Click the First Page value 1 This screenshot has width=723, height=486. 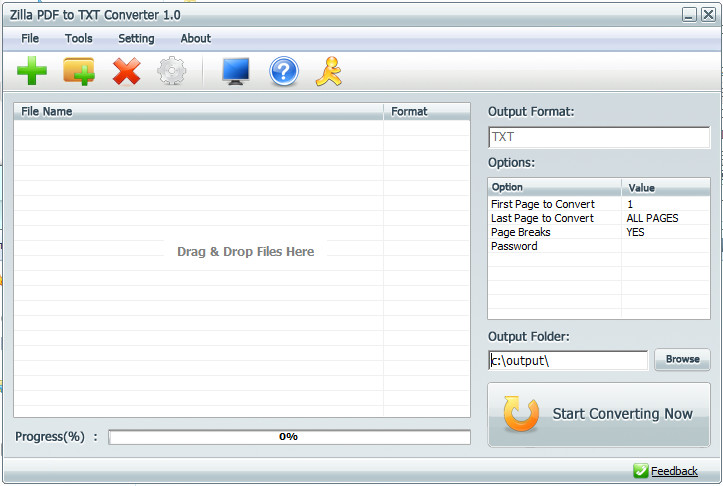pyautogui.click(x=630, y=204)
